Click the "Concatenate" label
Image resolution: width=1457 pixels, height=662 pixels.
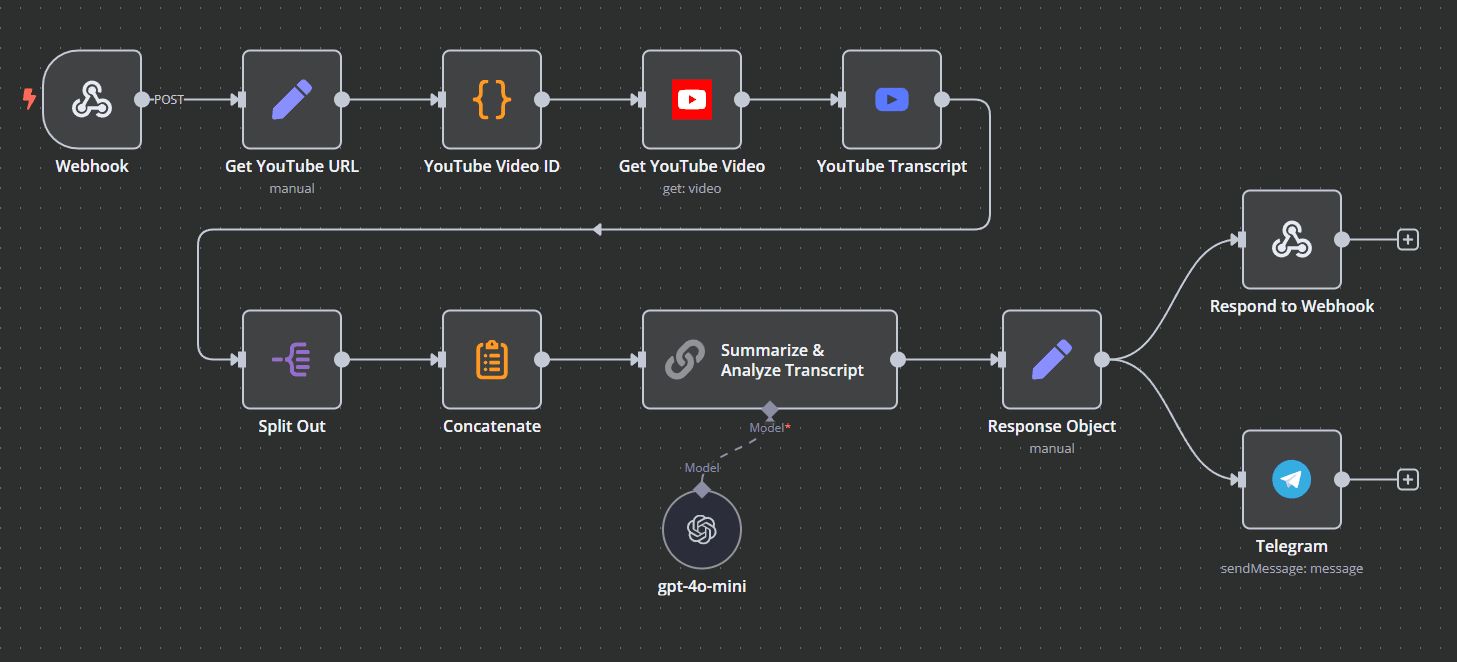(492, 426)
